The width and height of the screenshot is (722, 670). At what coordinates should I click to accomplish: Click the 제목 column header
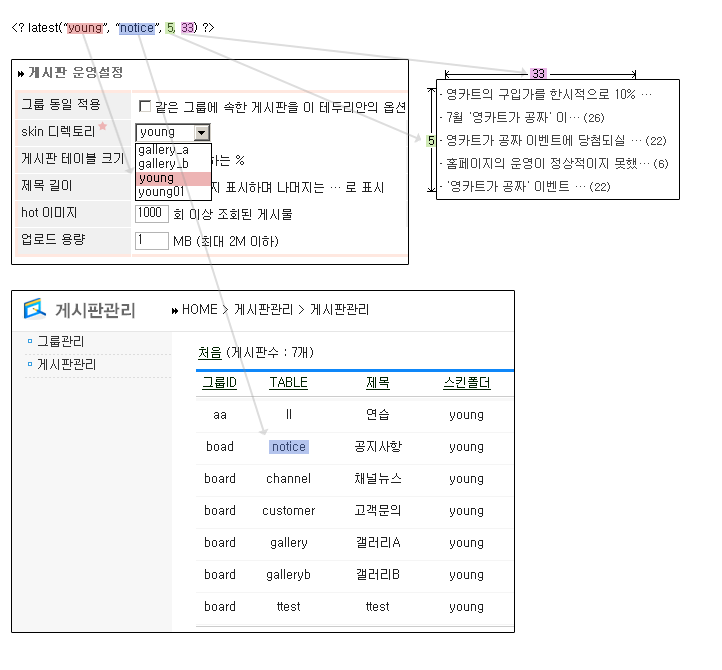click(377, 383)
